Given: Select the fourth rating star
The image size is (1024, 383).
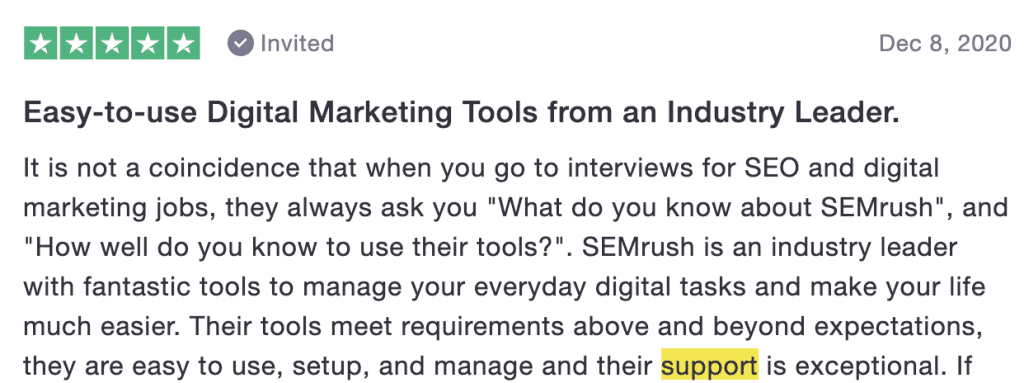Looking at the screenshot, I should pyautogui.click(x=148, y=44).
